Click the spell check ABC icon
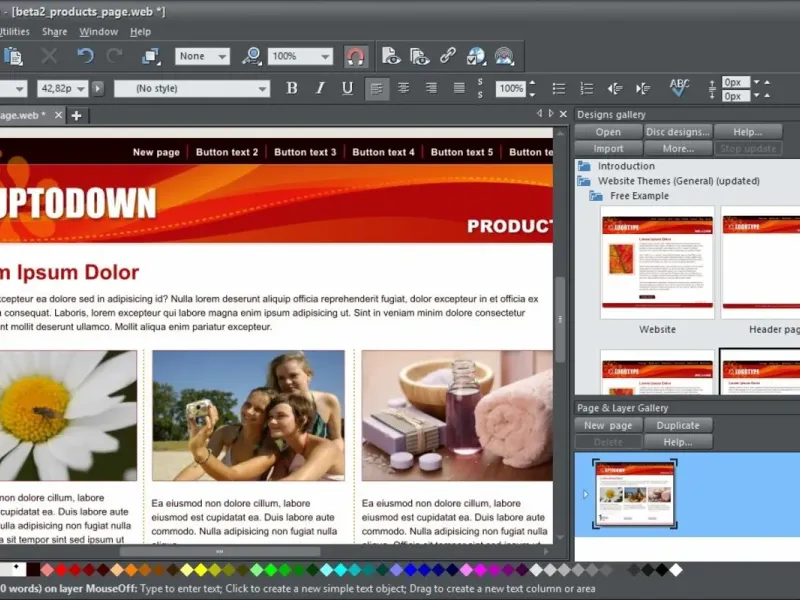Screen dimensions: 800x600 click(680, 88)
